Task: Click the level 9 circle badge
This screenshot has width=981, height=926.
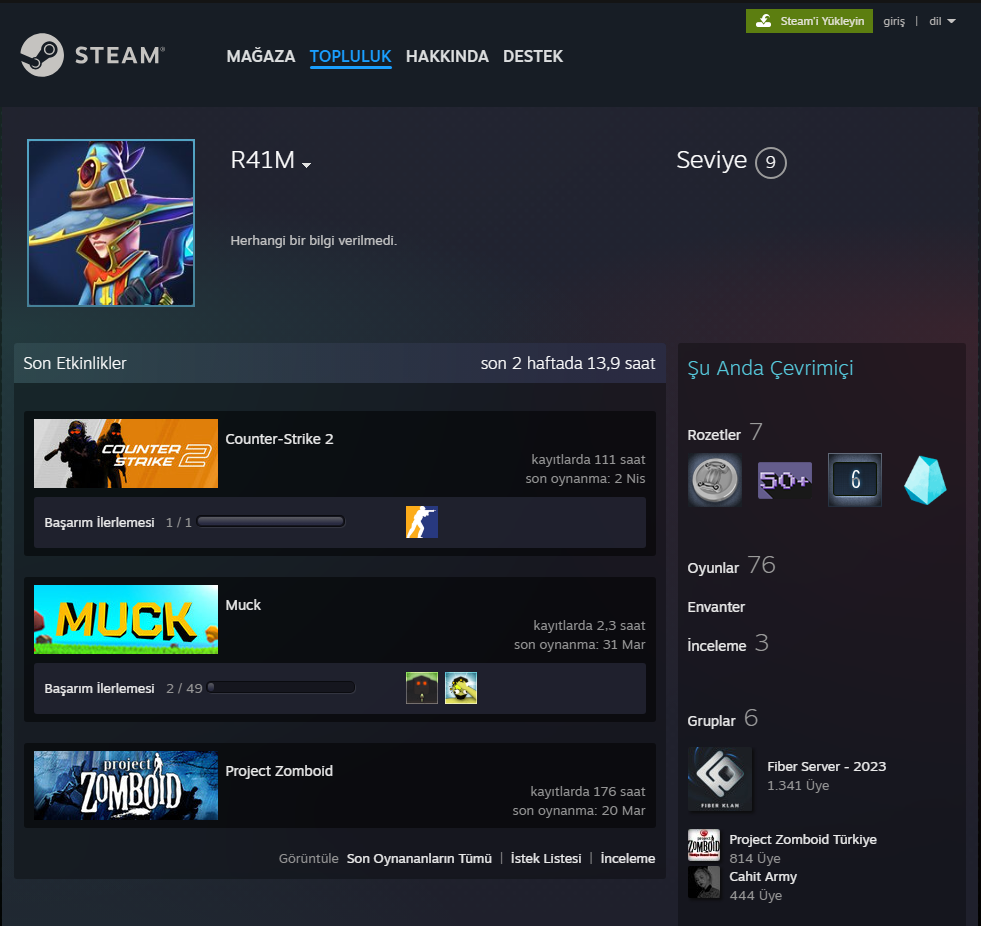Action: click(770, 163)
